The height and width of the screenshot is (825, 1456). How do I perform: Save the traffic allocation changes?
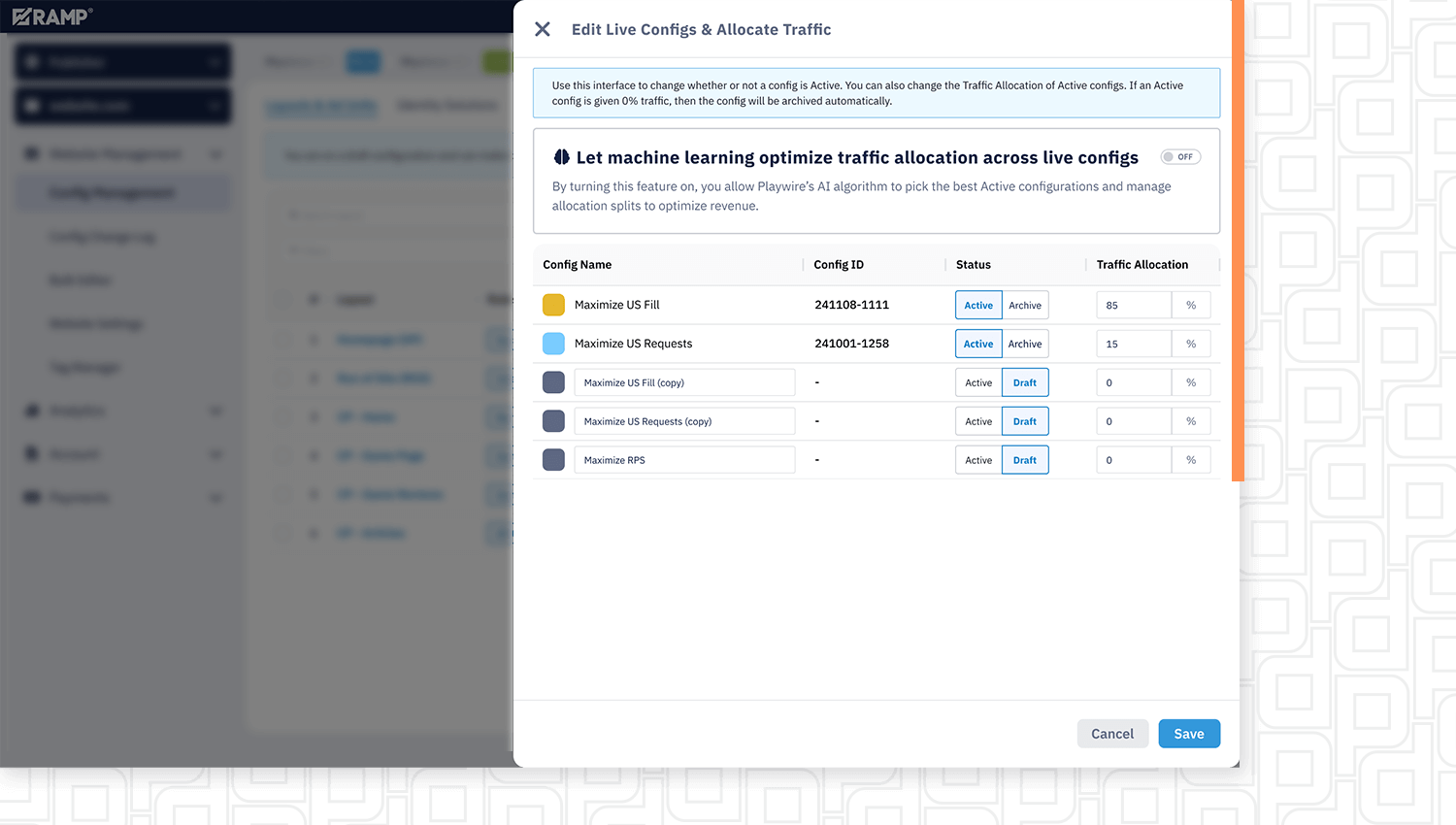[x=1189, y=734]
